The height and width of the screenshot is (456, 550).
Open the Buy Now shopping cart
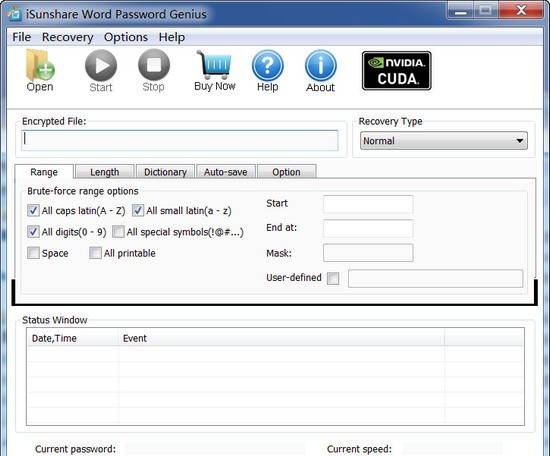214,65
